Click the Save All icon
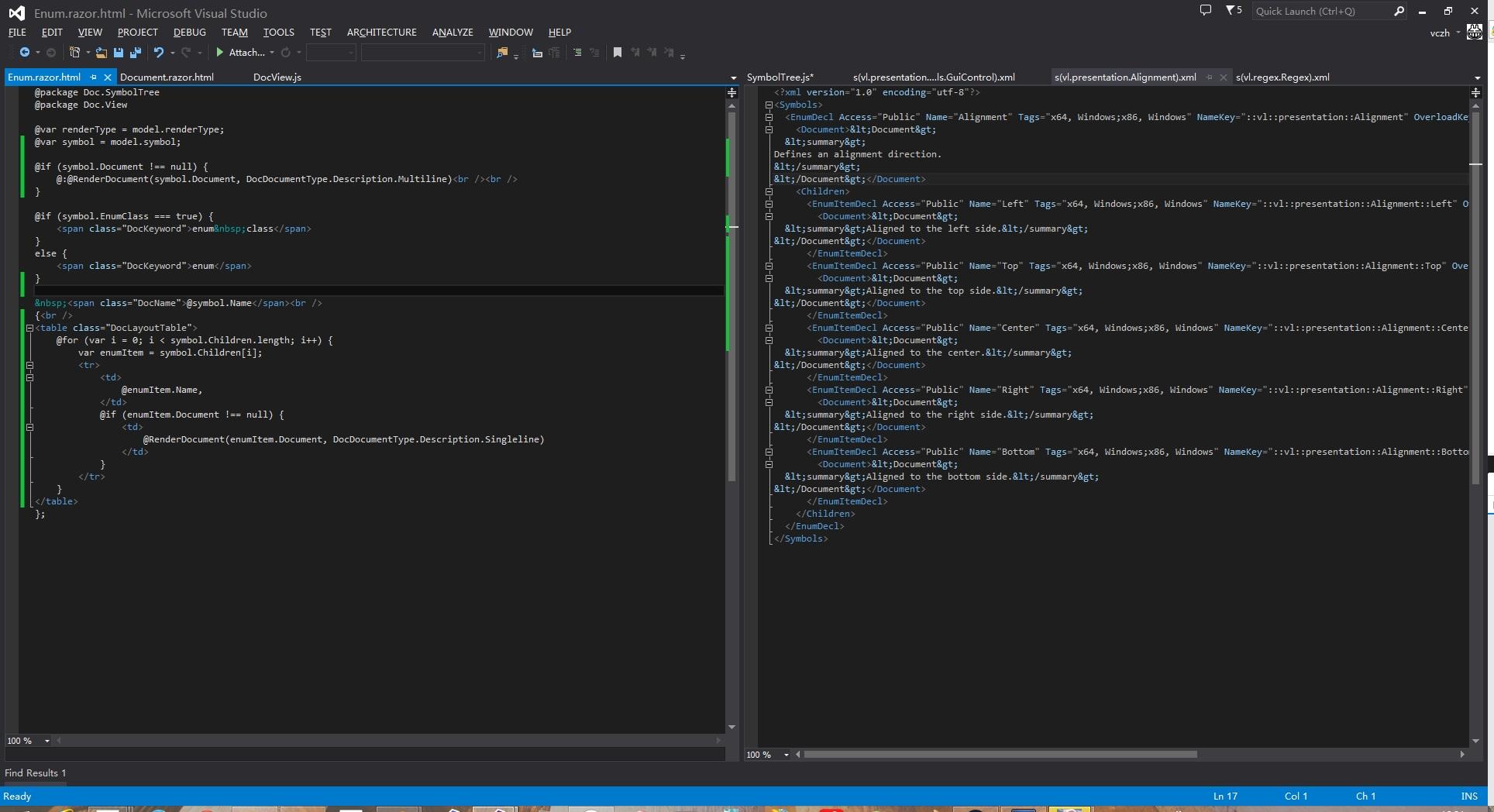1494x812 pixels. pyautogui.click(x=136, y=53)
